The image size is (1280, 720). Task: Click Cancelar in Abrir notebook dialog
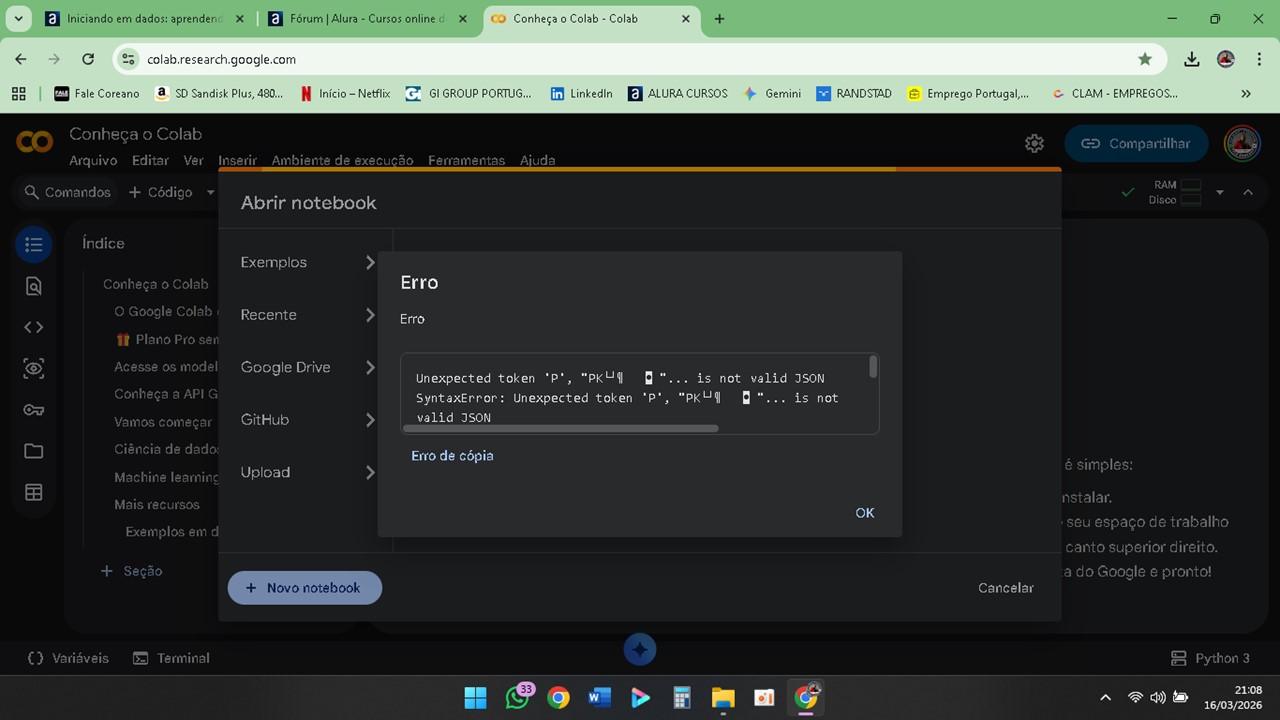1005,588
